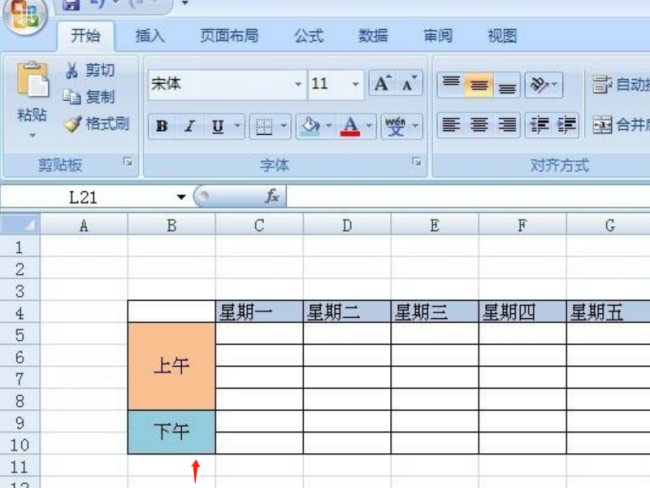Align text left
Viewport: 650px width, 488px height.
(451, 124)
